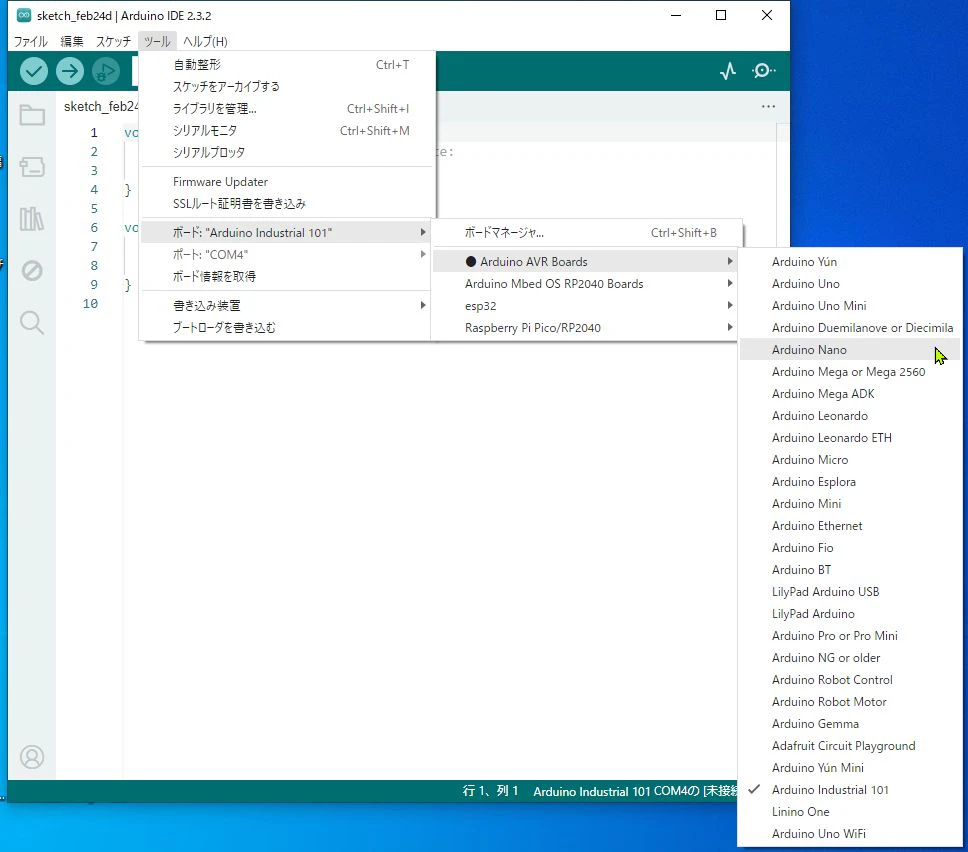Screen dimensions: 968x852
Task: Choose Linino One board
Action: (850, 812)
